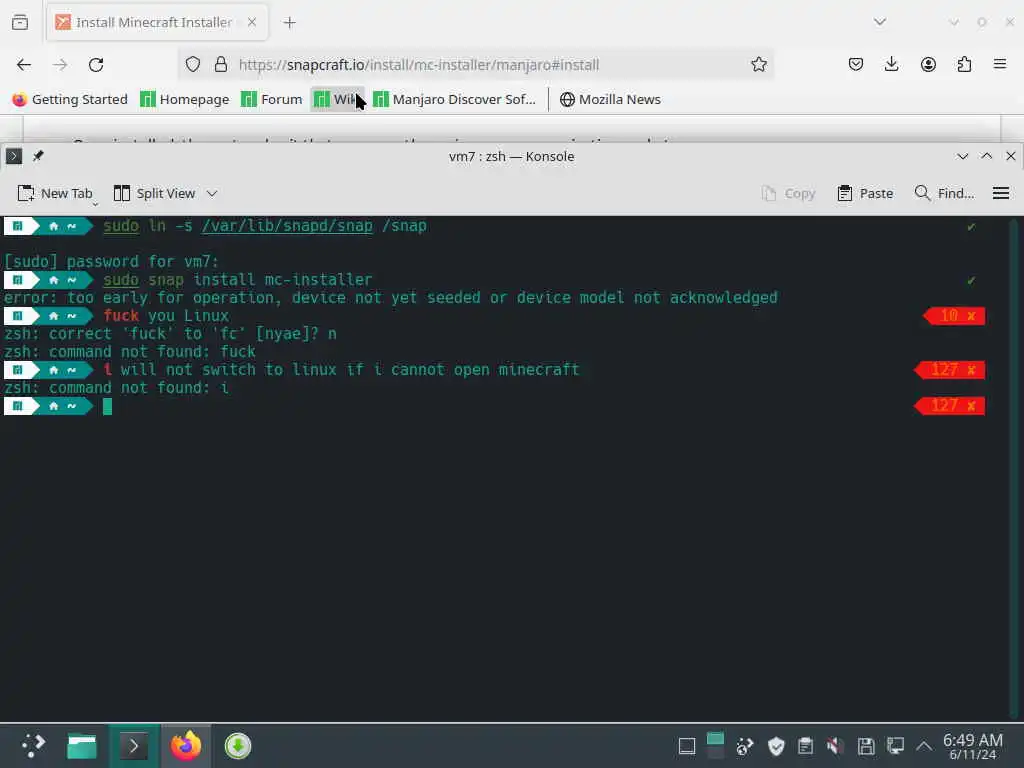The width and height of the screenshot is (1024, 768).
Task: Open clock showing 6:49 AM
Action: pos(972,746)
